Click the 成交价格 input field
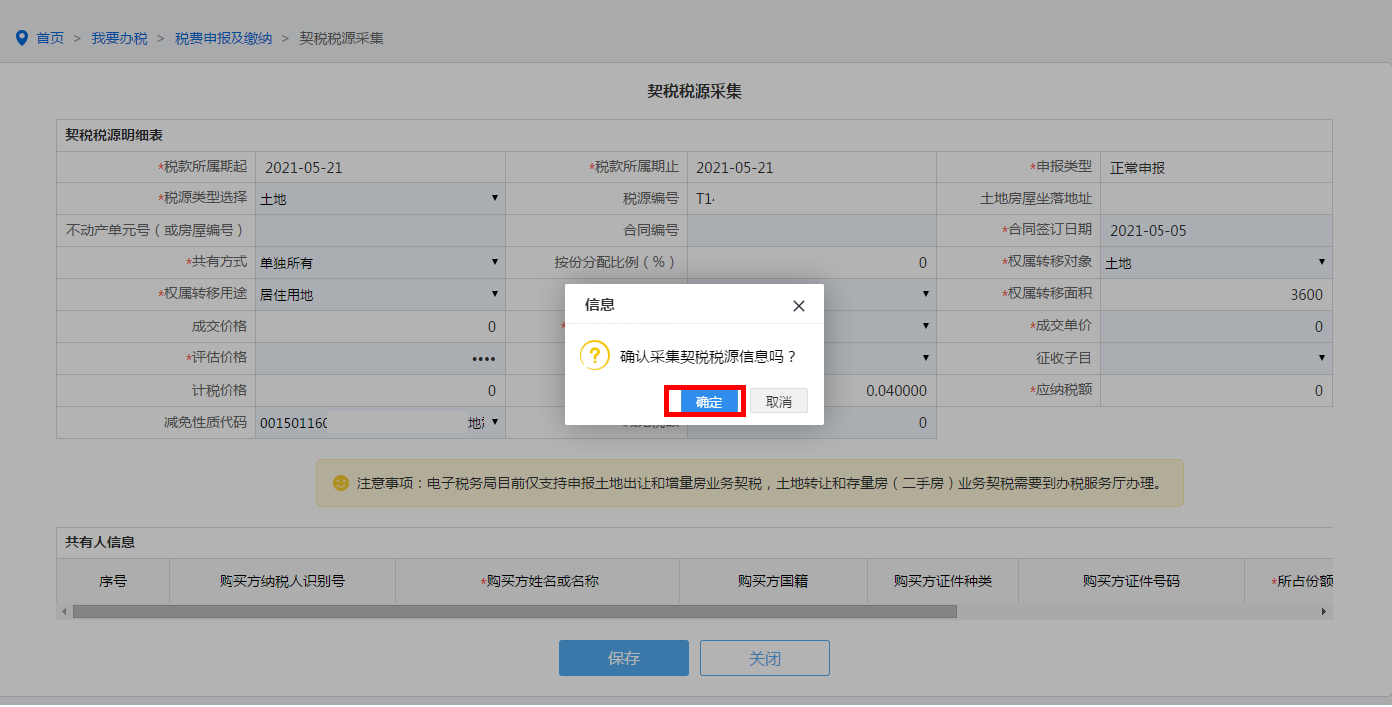 pos(380,327)
